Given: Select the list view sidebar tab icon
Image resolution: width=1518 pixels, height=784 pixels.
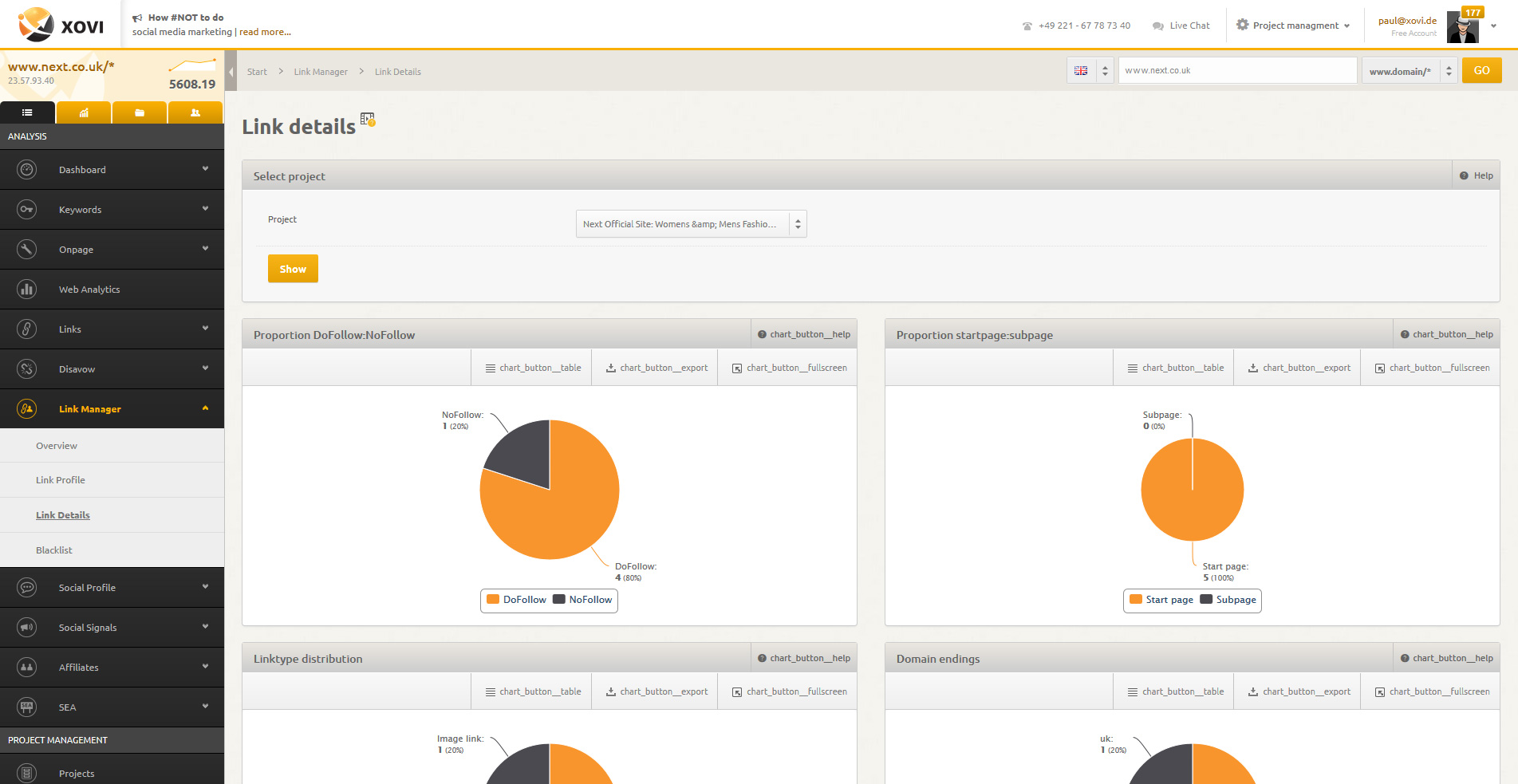Looking at the screenshot, I should [x=27, y=112].
